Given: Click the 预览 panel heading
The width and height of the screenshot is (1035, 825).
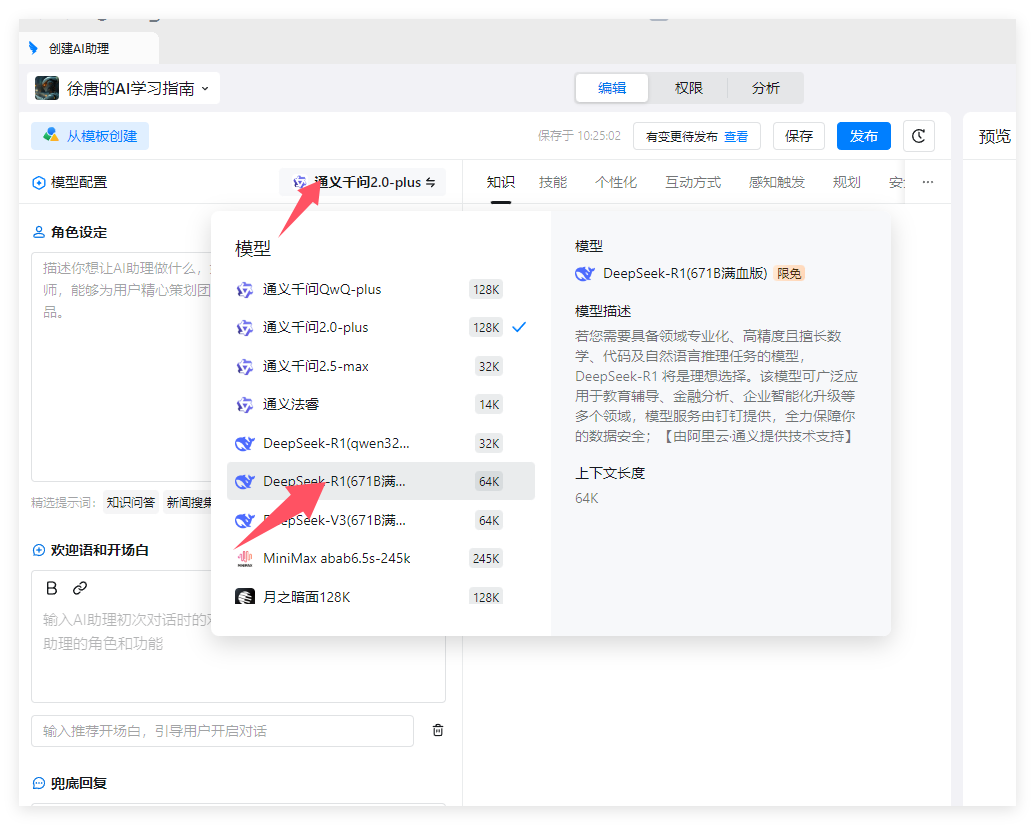Looking at the screenshot, I should coord(994,137).
